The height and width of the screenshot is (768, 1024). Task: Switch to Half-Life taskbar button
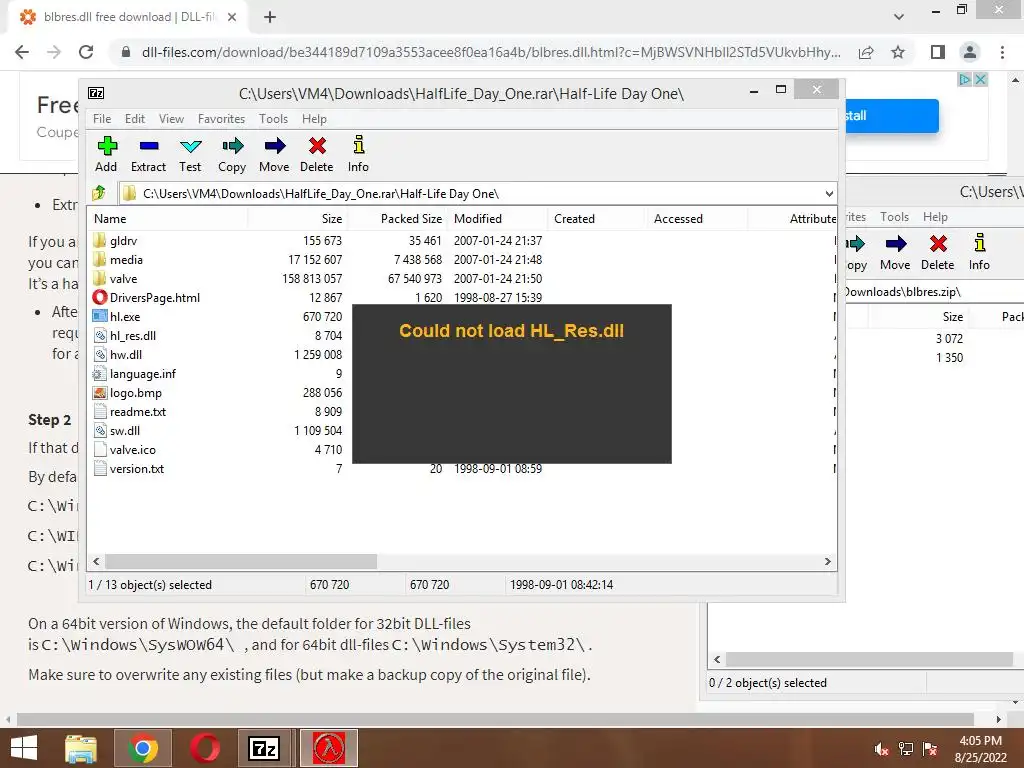pos(328,748)
